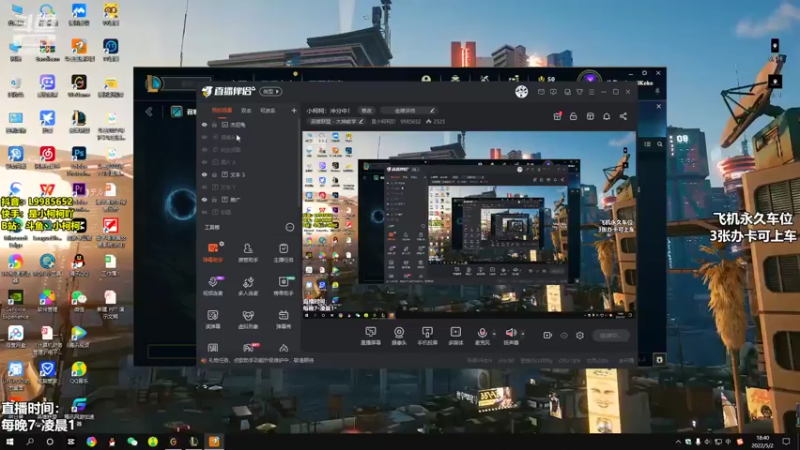
Task: Expand speaker options arrow
Action: 523,334
